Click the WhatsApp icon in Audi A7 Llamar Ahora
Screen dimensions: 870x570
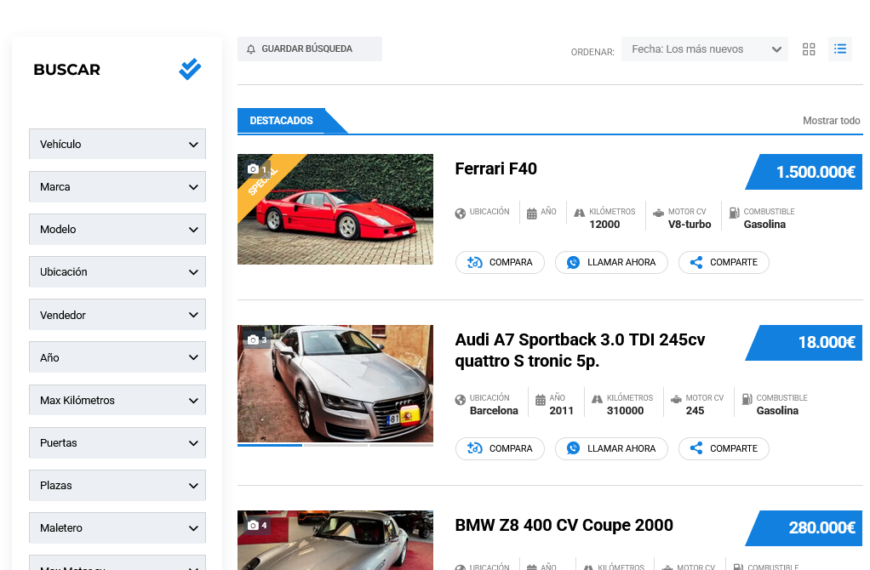[573, 448]
